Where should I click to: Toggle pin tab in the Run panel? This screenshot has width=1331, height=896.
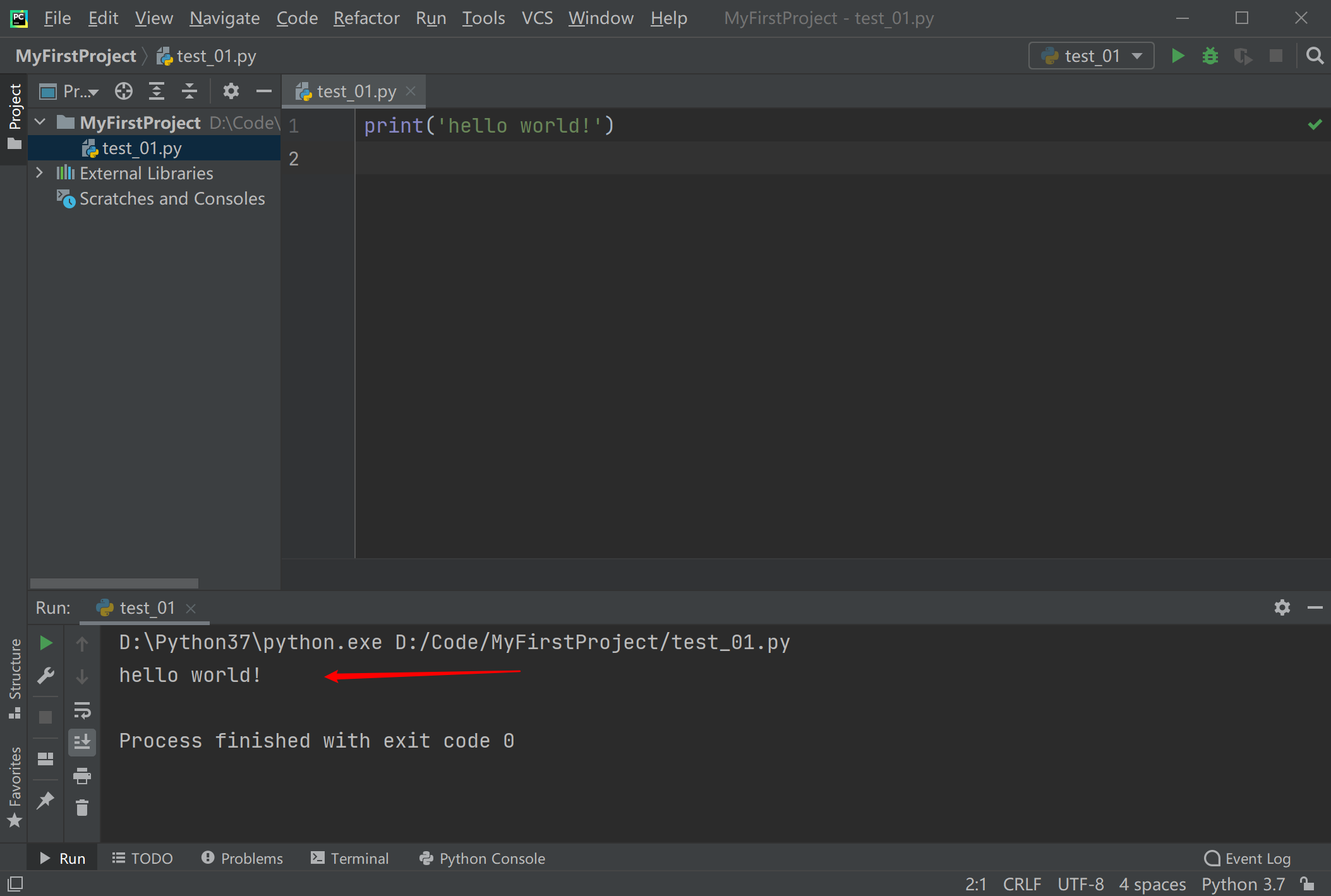pos(45,801)
